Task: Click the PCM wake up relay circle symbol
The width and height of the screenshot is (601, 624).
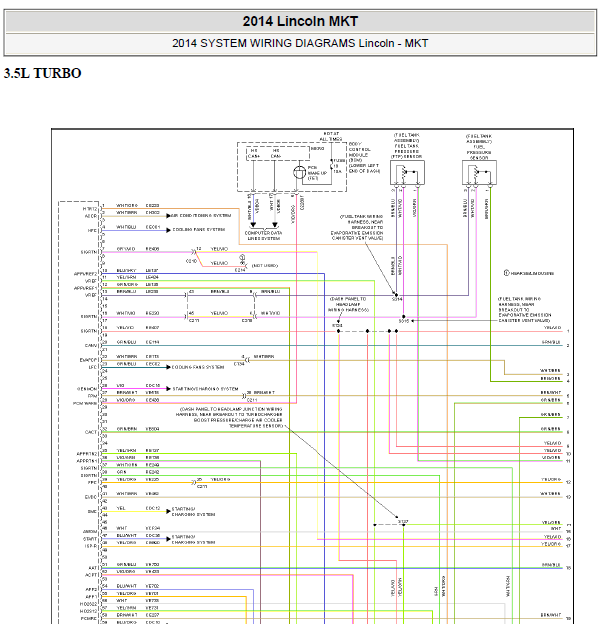Action: (299, 172)
